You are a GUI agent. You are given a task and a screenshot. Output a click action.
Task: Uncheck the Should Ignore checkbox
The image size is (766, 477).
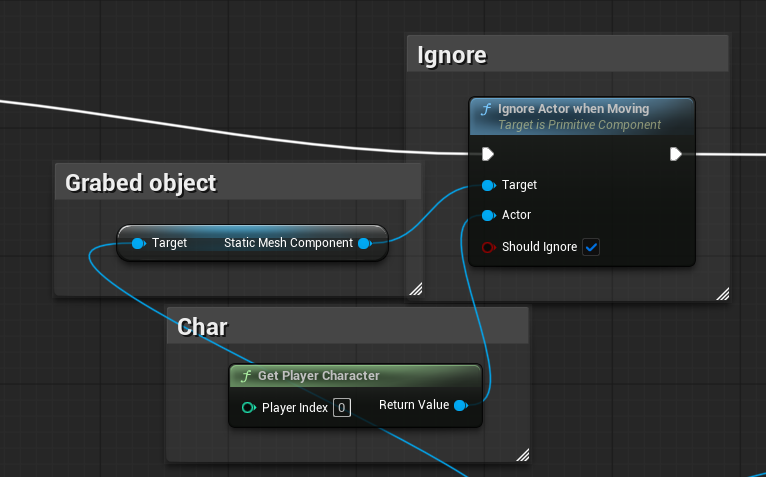coord(591,247)
